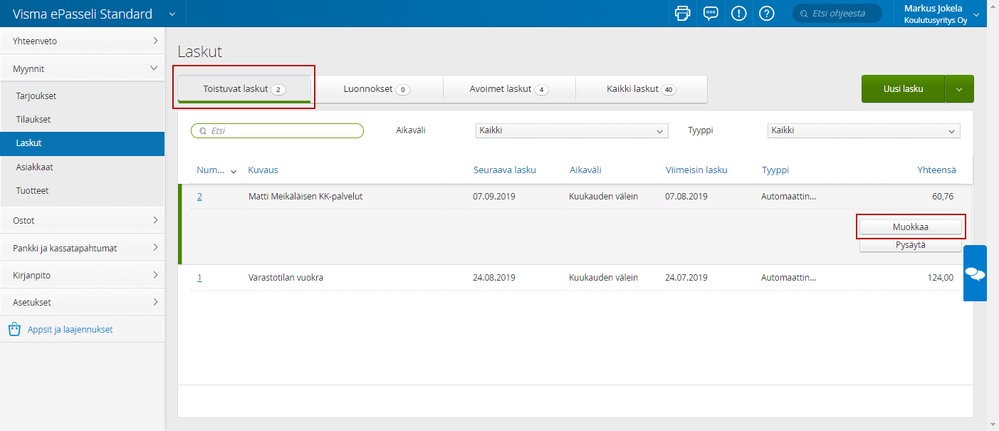Open Asiakkaat in the sidebar
Viewport: 999px width, 431px height.
33,167
